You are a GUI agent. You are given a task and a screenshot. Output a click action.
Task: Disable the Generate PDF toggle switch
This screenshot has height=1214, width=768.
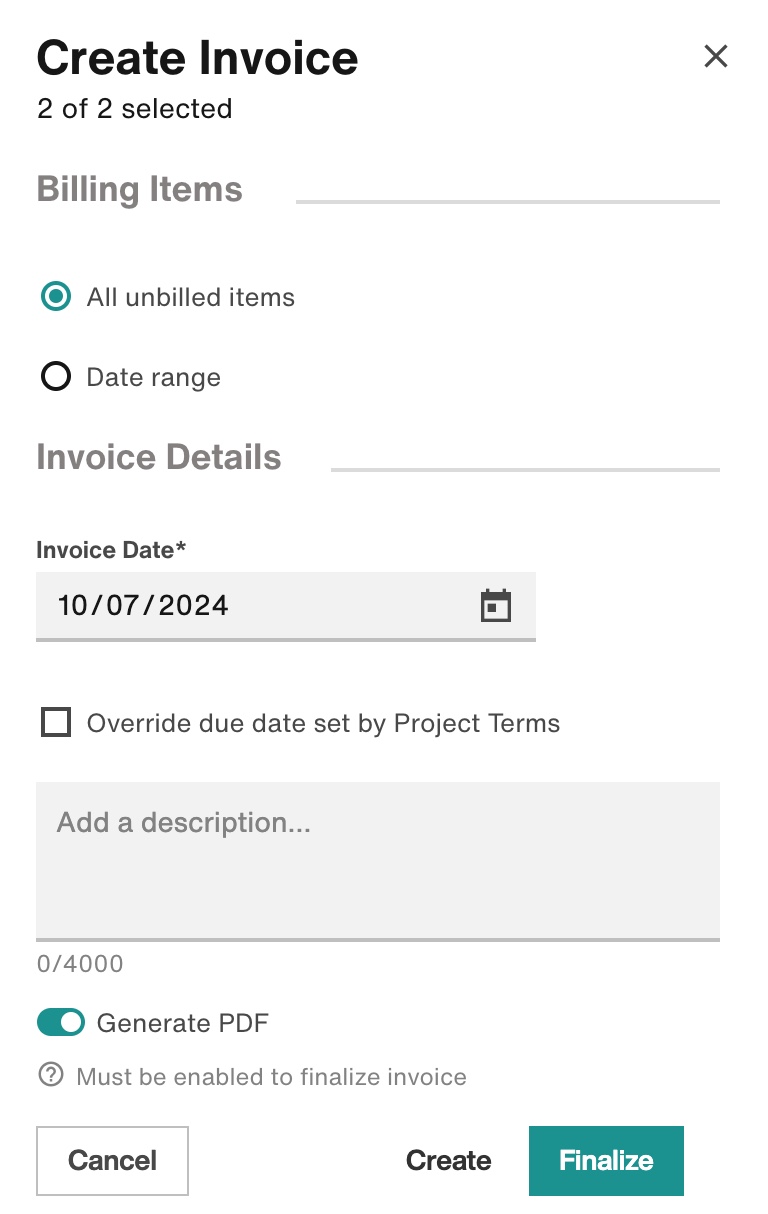point(61,1022)
